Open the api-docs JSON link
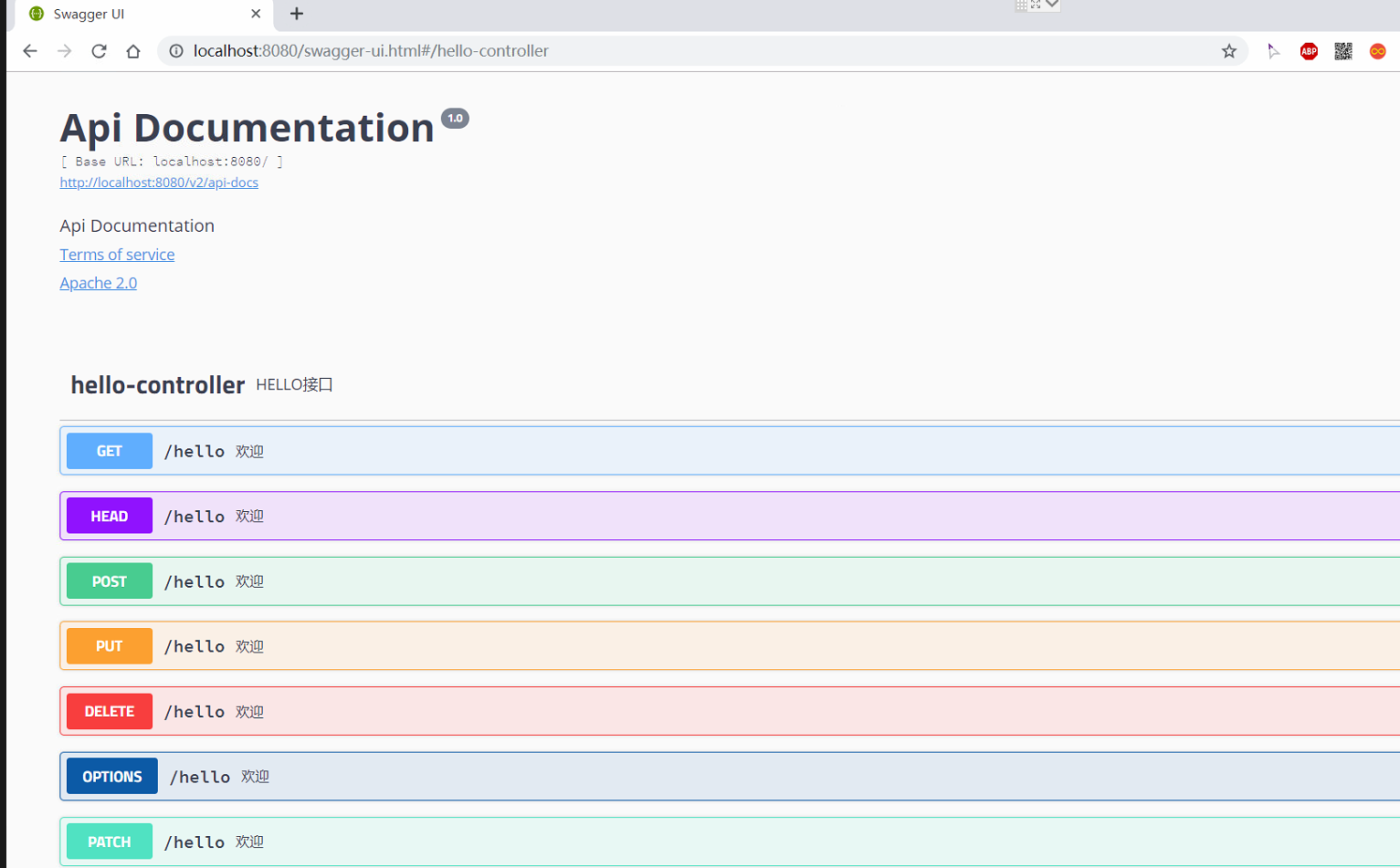 coord(159,183)
